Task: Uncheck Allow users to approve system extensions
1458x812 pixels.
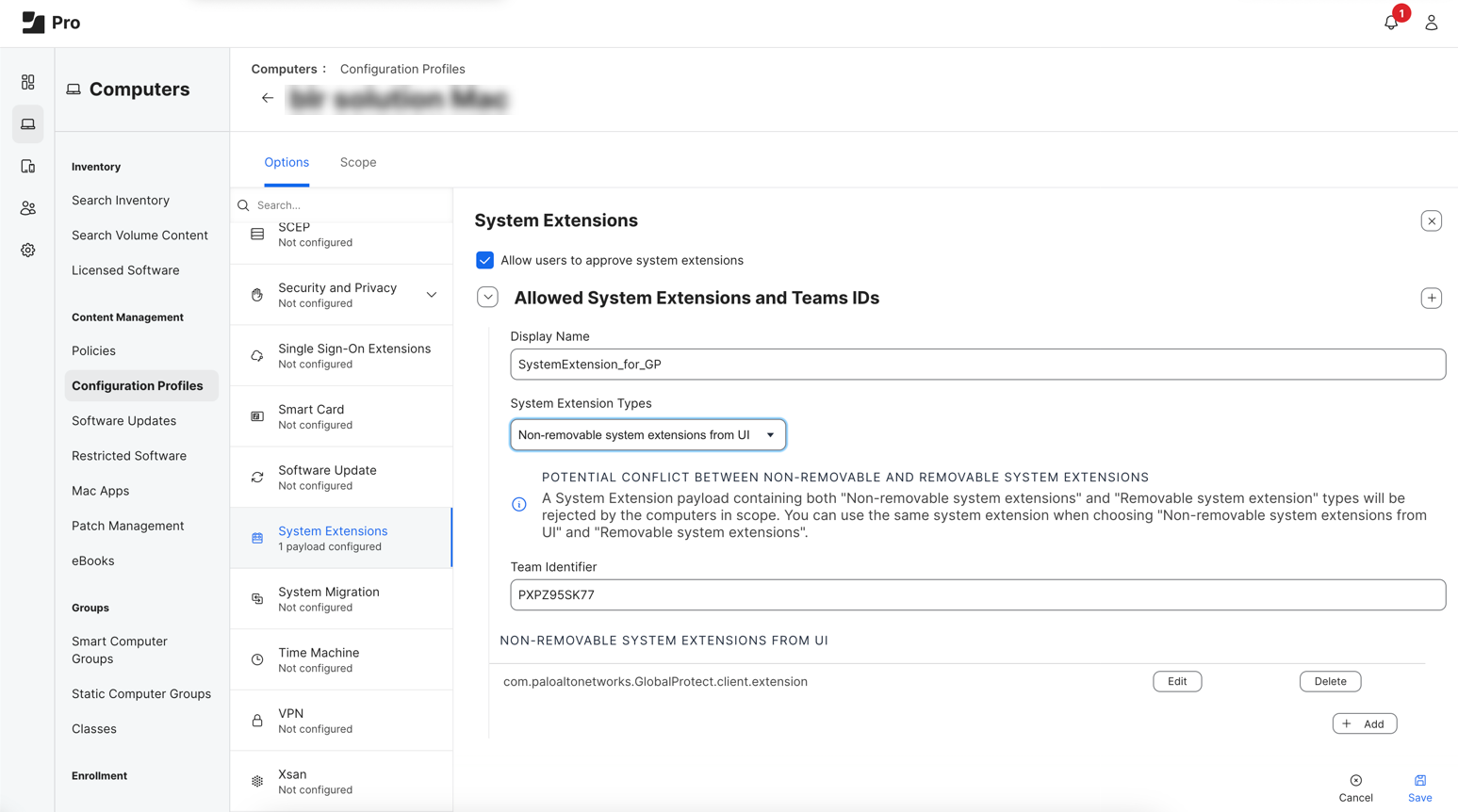Action: coord(484,260)
